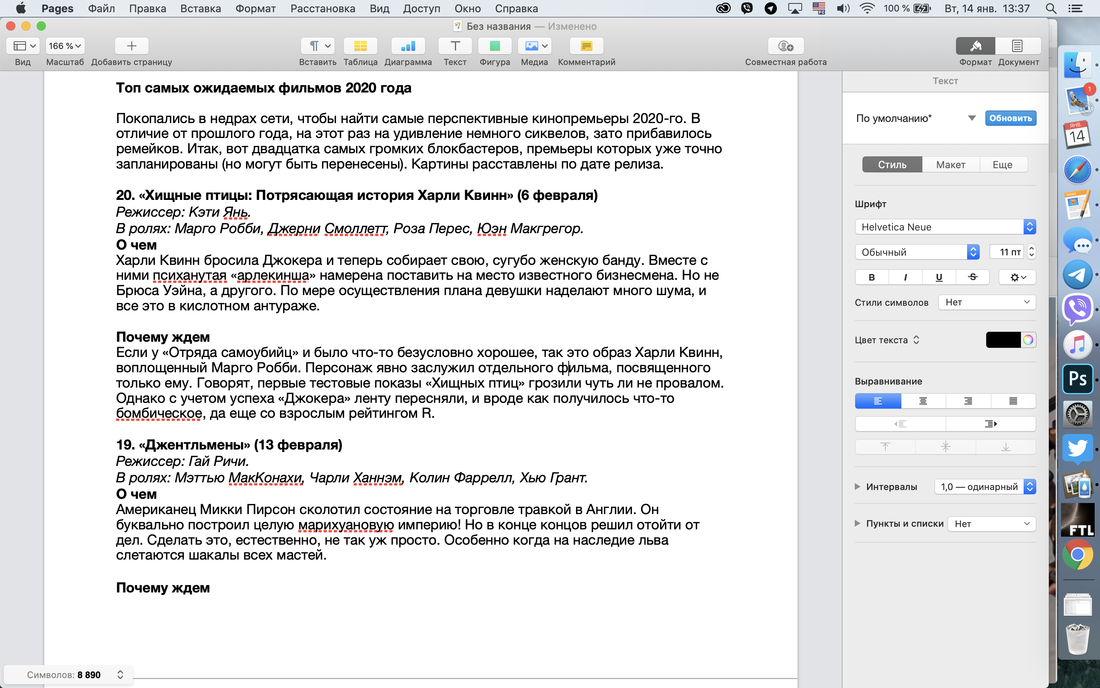Open Collaboration (Совместная работа) icon
Image resolution: width=1100 pixels, height=688 pixels.
coord(785,46)
